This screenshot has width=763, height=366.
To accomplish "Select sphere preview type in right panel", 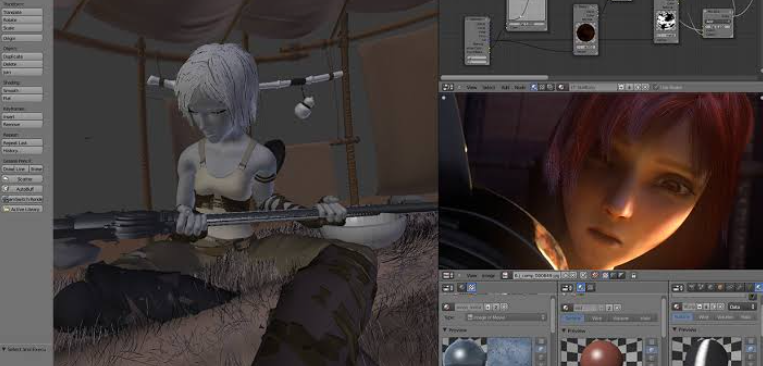I will pos(751,349).
